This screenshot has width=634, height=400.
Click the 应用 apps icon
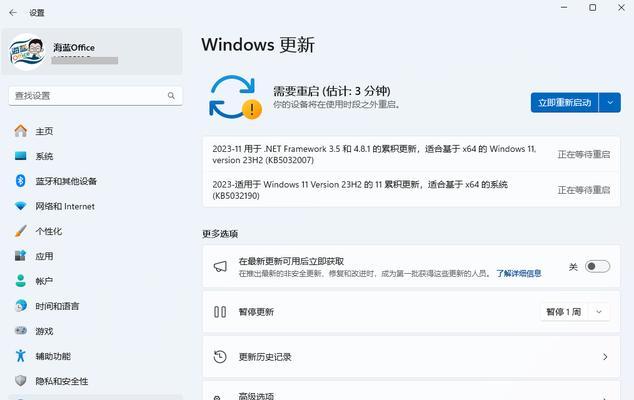(x=21, y=256)
